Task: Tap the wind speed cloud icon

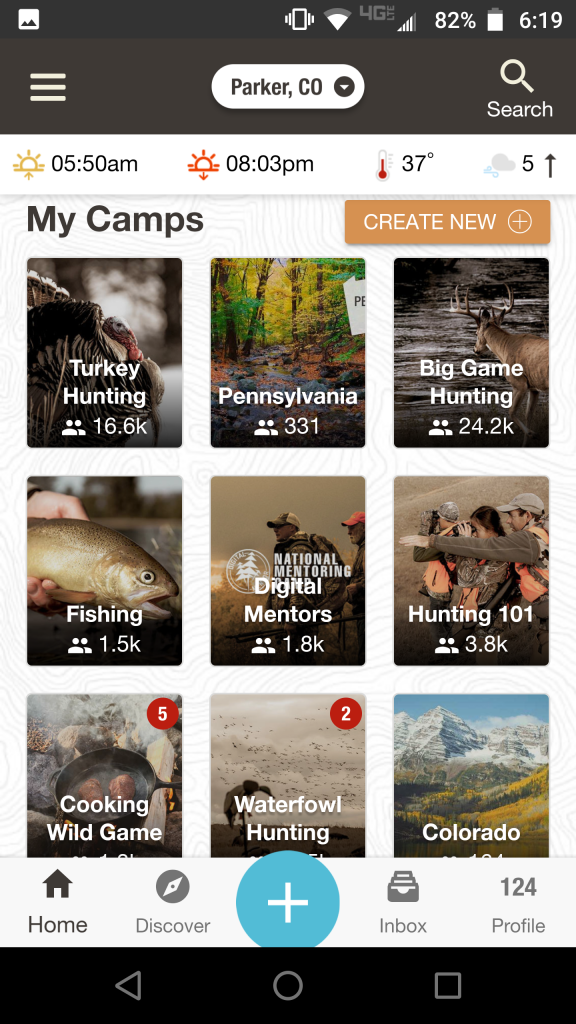Action: 499,165
